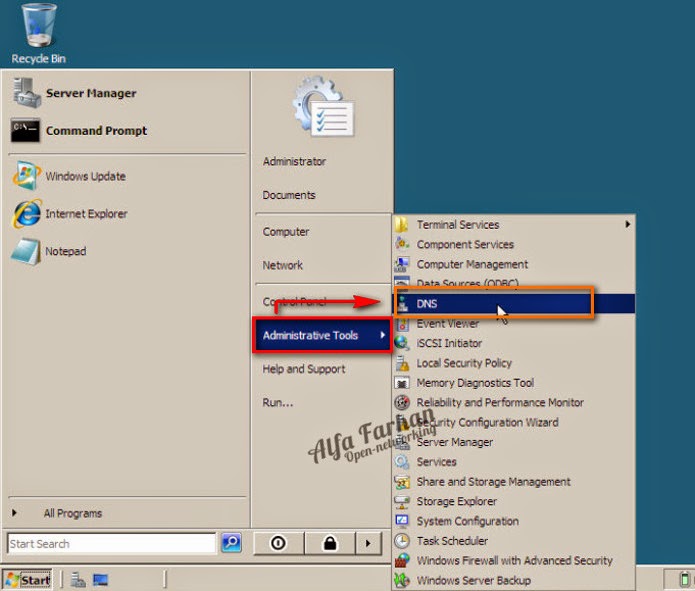Launch the Command Prompt icon
Viewport: 695px width, 591px height.
pos(25,130)
